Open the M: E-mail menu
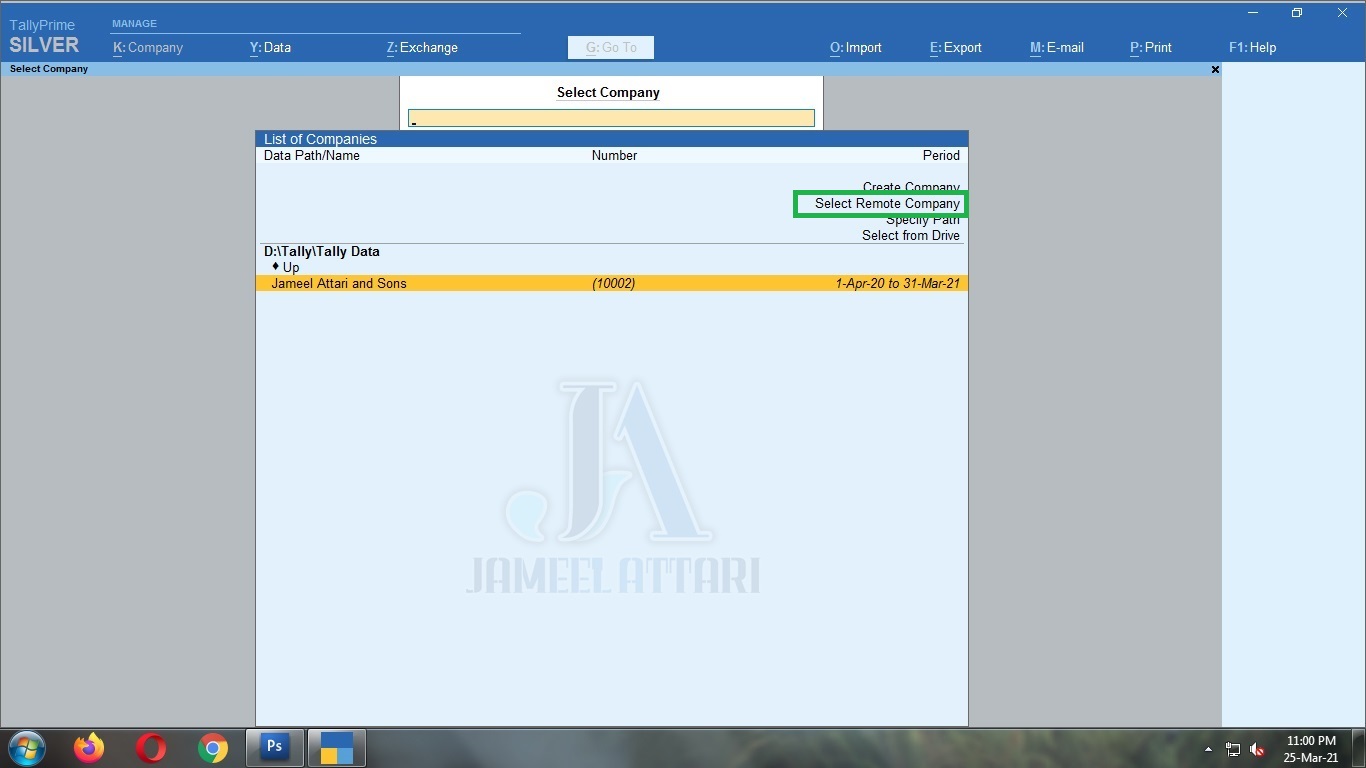 click(x=1057, y=47)
